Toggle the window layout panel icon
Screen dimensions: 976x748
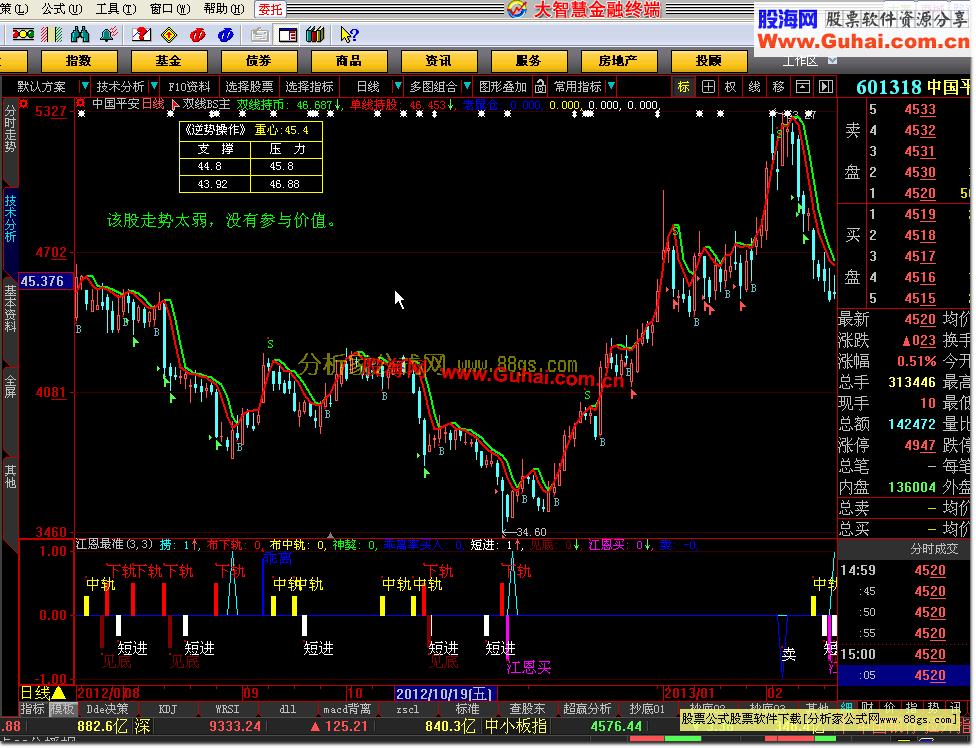(x=288, y=35)
